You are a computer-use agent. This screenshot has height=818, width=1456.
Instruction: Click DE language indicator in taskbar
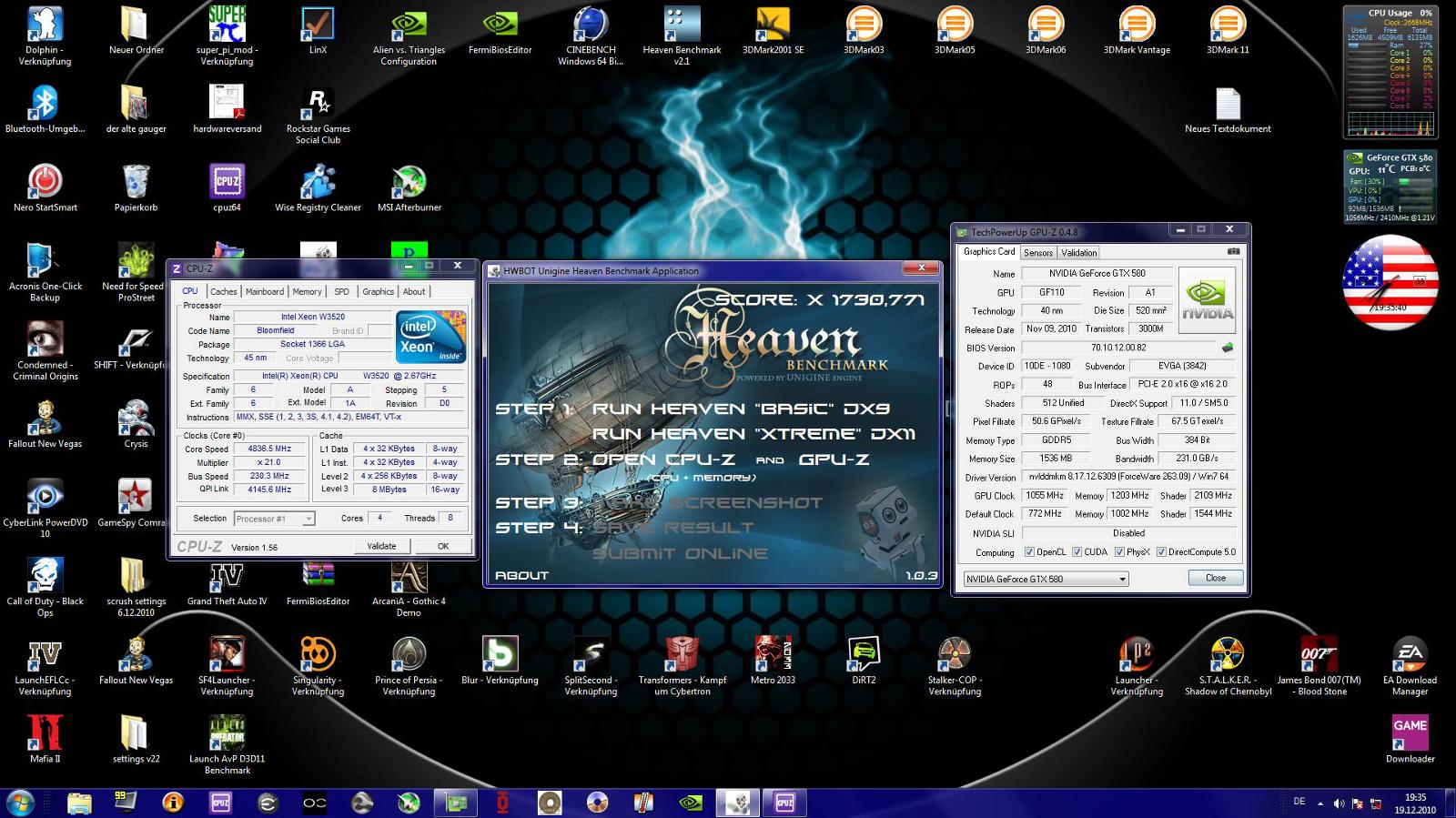[x=1299, y=802]
